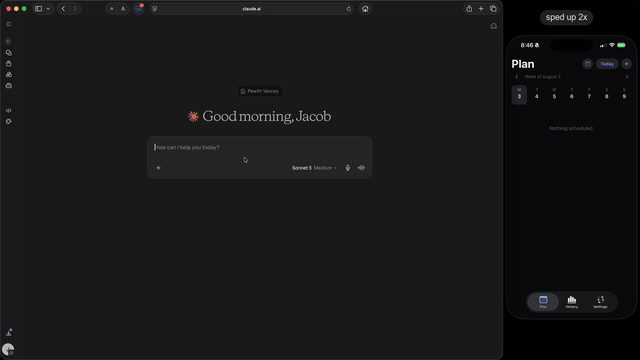The image size is (640, 360).
Task: Click the new chat plus icon in Claude sidebar
Action: pos(8,41)
